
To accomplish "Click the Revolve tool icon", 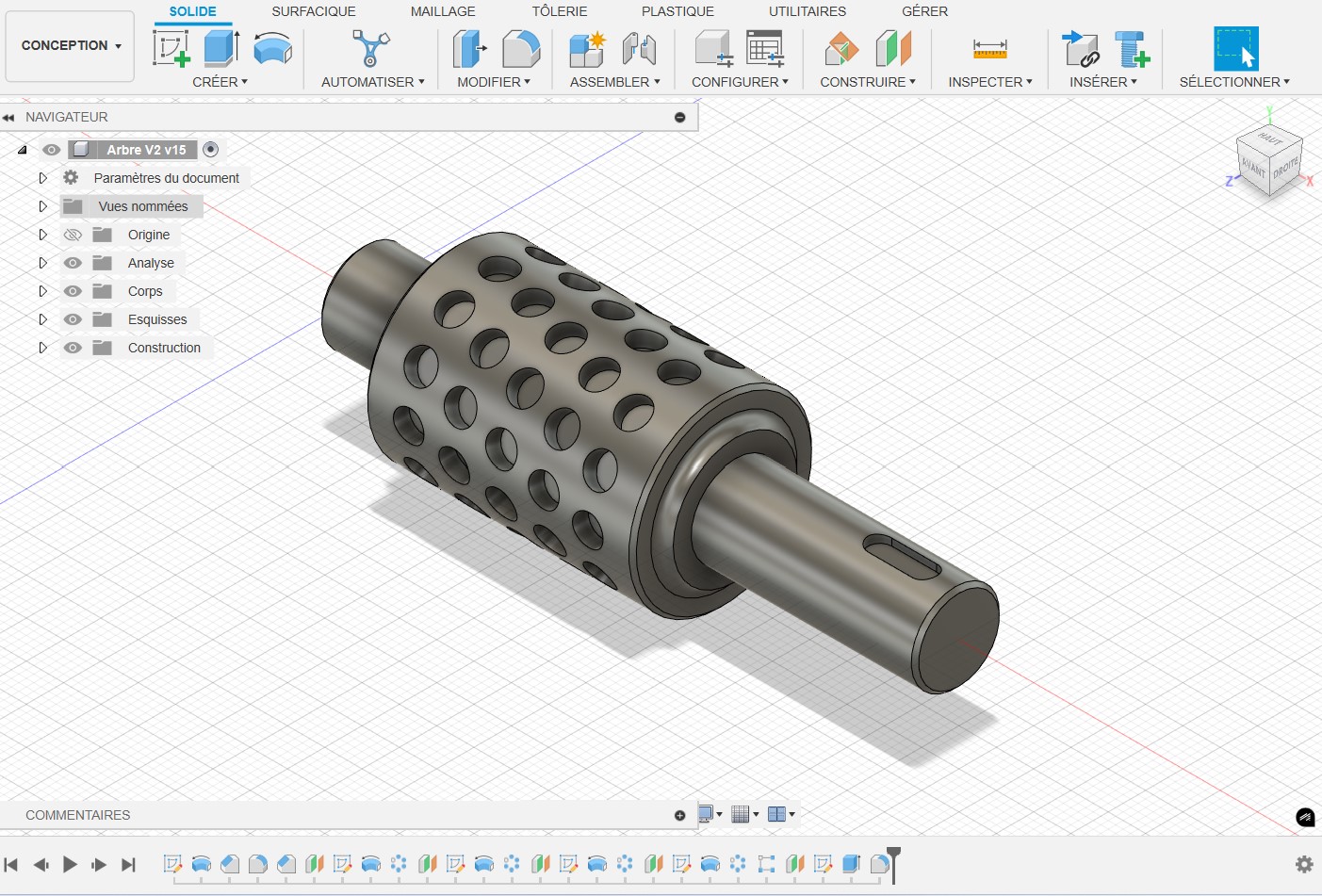I will coord(272,48).
